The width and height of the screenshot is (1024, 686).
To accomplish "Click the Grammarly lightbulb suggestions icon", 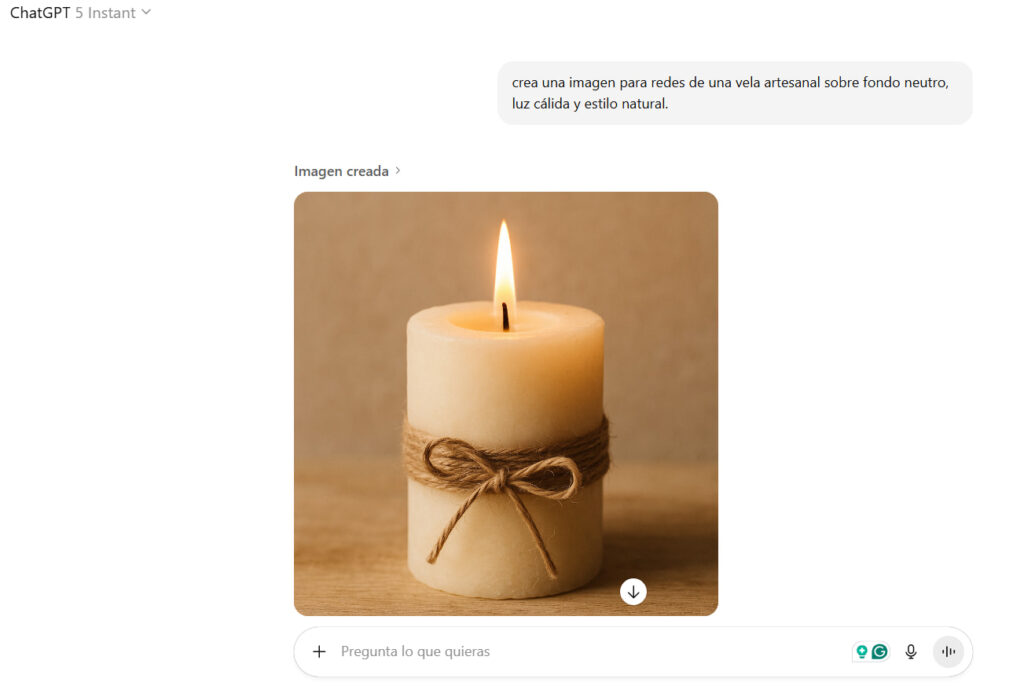I will point(862,651).
